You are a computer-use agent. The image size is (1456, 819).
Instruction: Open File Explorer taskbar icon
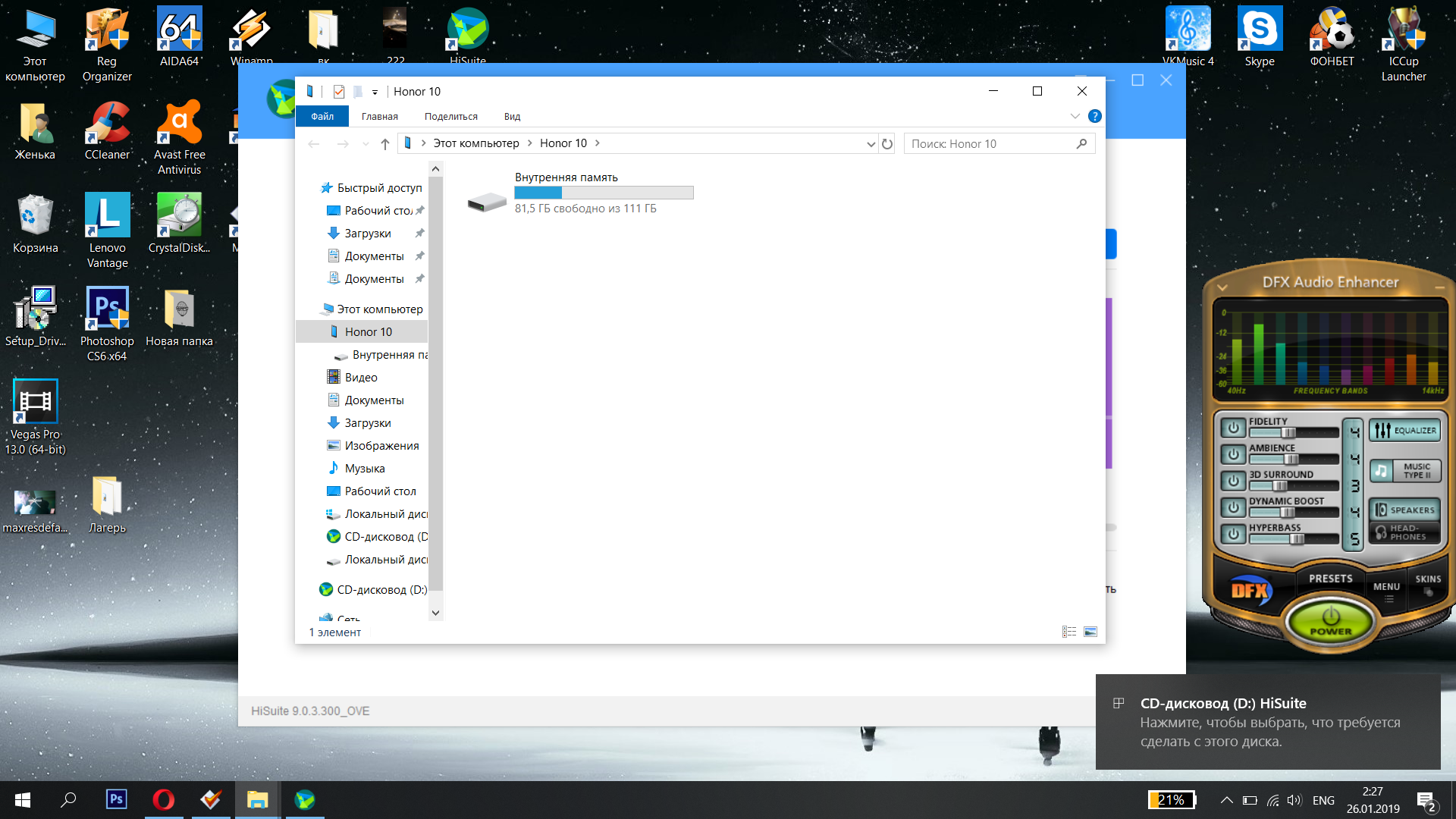pos(257,799)
